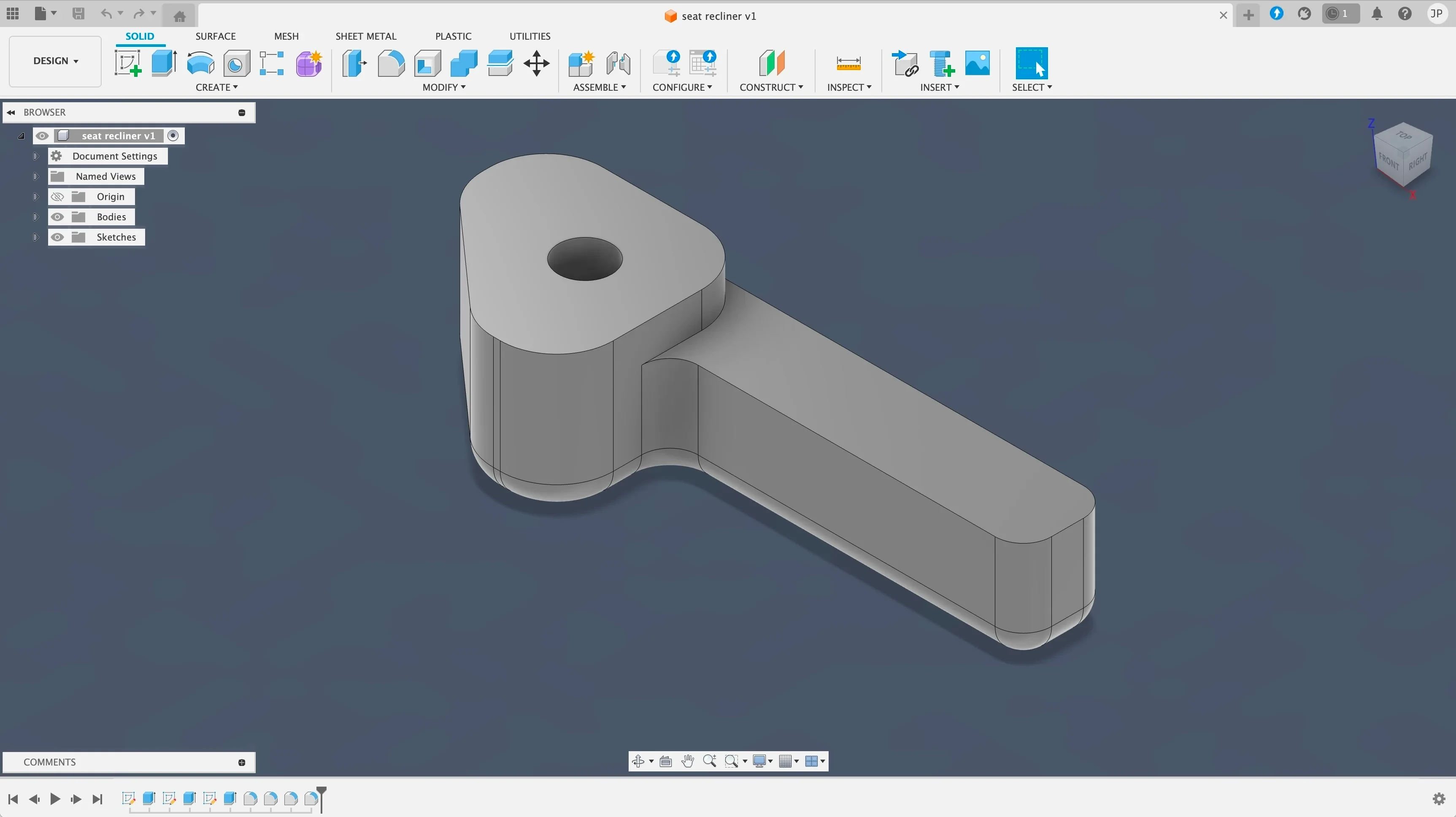Activate seat recliner v1 component radio button
1456x817 pixels.
point(173,136)
